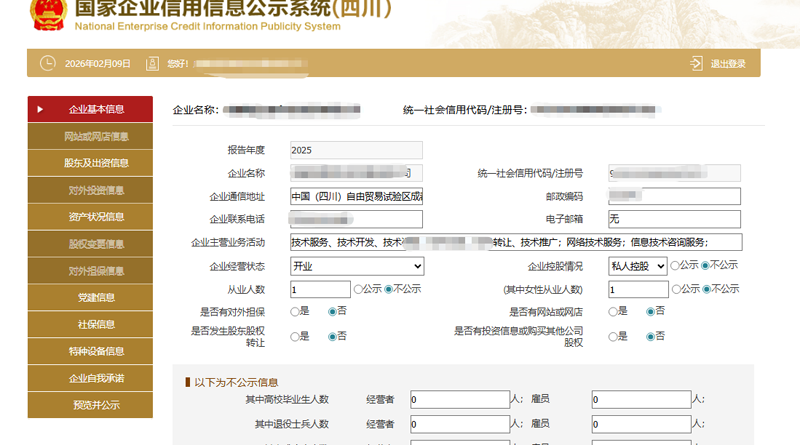The width and height of the screenshot is (800, 445).
Task: Click the 企业主营业务活动 text field
Action: [x=516, y=242]
